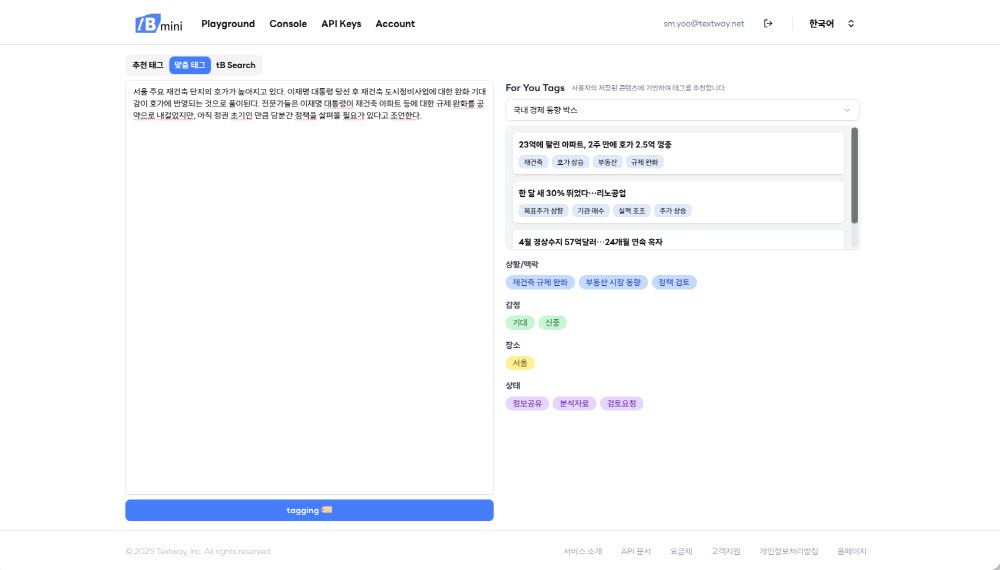The height and width of the screenshot is (570, 1000).
Task: Open API Keys in the top navigation
Action: pos(341,24)
